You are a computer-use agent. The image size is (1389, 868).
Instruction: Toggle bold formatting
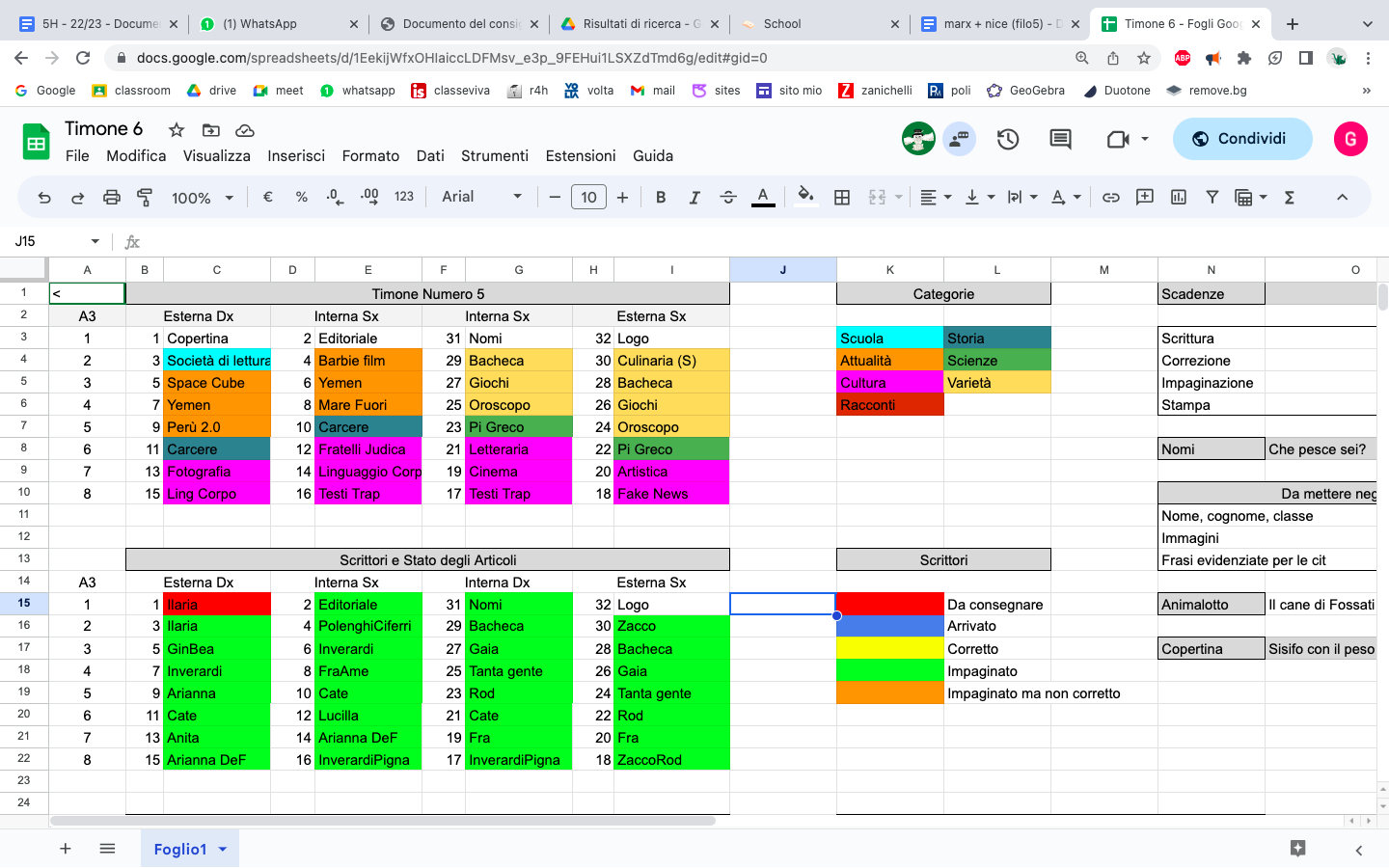click(x=661, y=197)
